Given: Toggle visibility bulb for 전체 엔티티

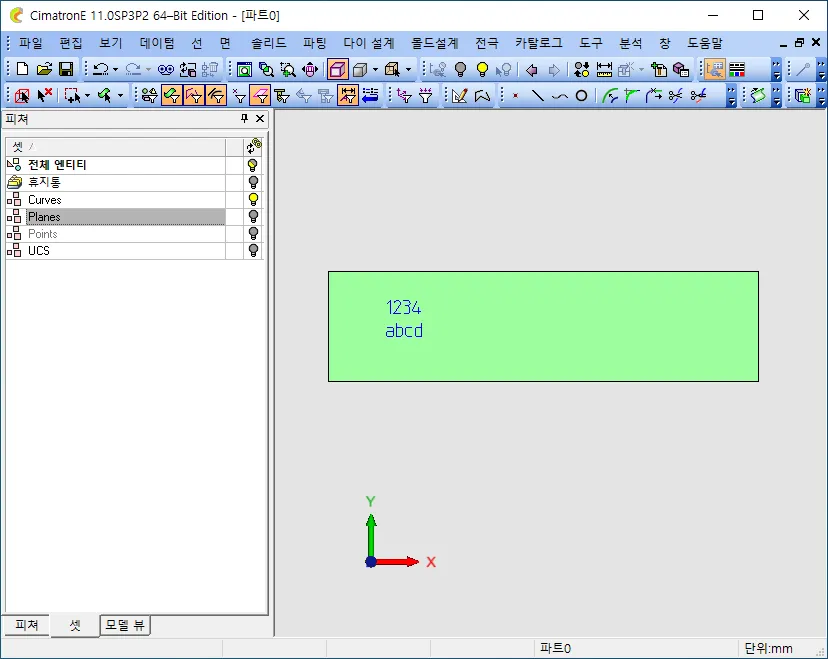Looking at the screenshot, I should 253,165.
